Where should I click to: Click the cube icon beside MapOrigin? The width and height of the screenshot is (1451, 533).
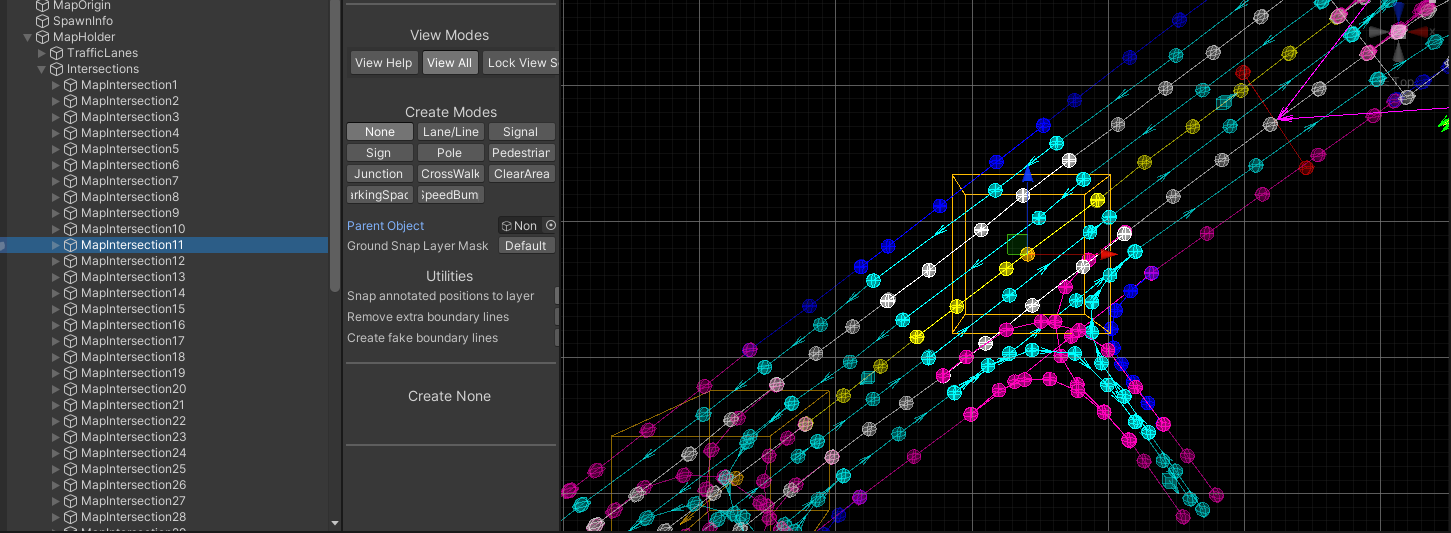[x=43, y=5]
